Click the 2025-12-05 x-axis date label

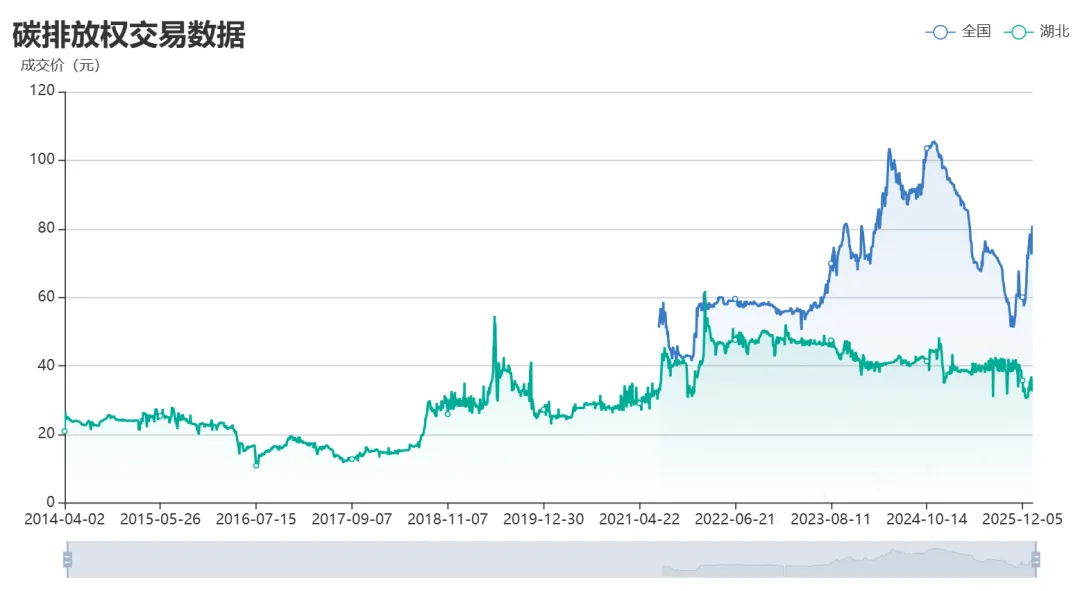[x=1022, y=520]
